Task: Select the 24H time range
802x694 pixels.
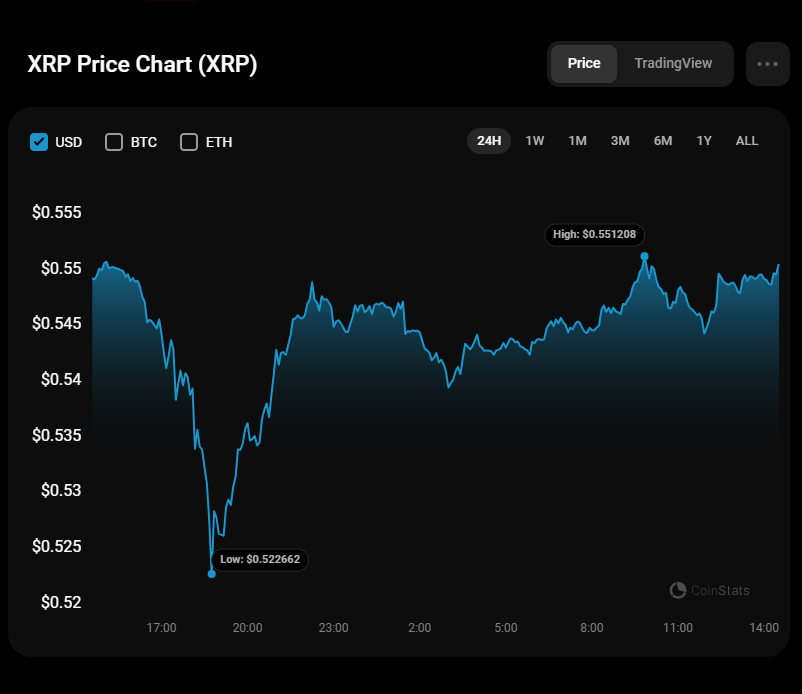Action: click(x=489, y=141)
